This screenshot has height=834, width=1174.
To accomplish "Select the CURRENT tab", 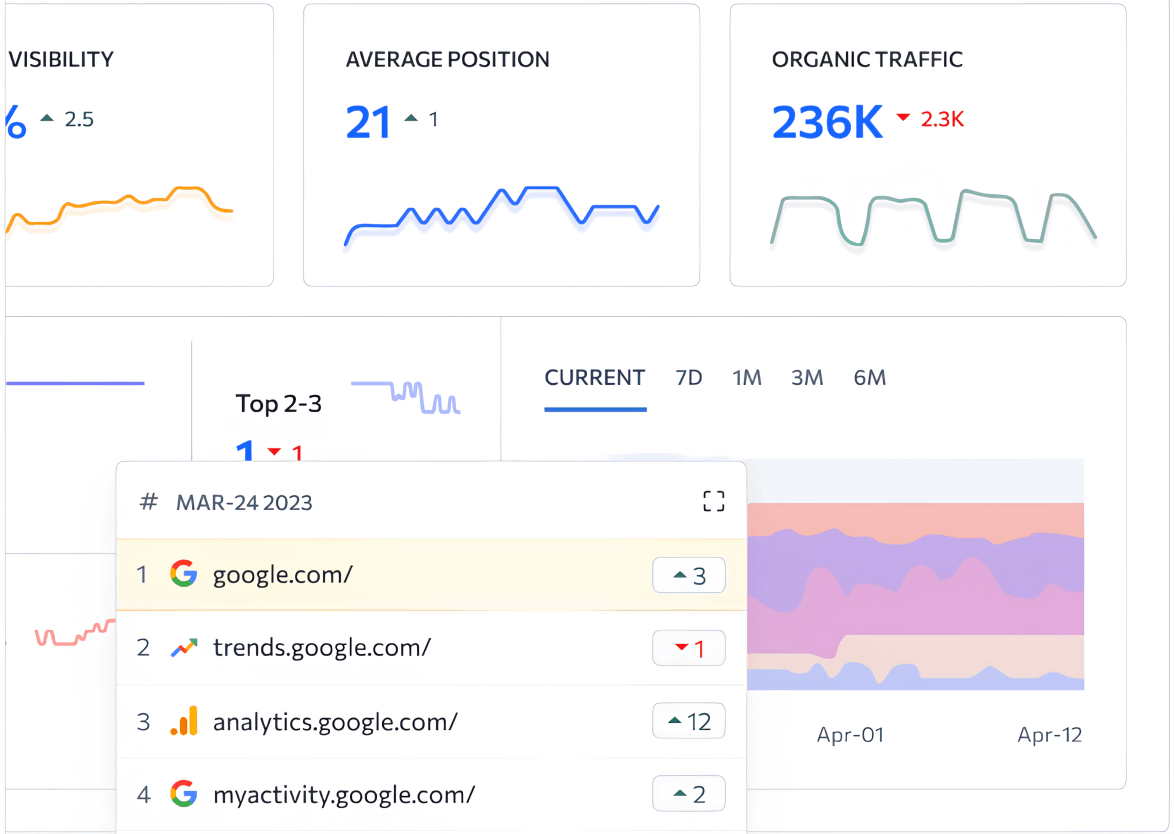I will [595, 378].
